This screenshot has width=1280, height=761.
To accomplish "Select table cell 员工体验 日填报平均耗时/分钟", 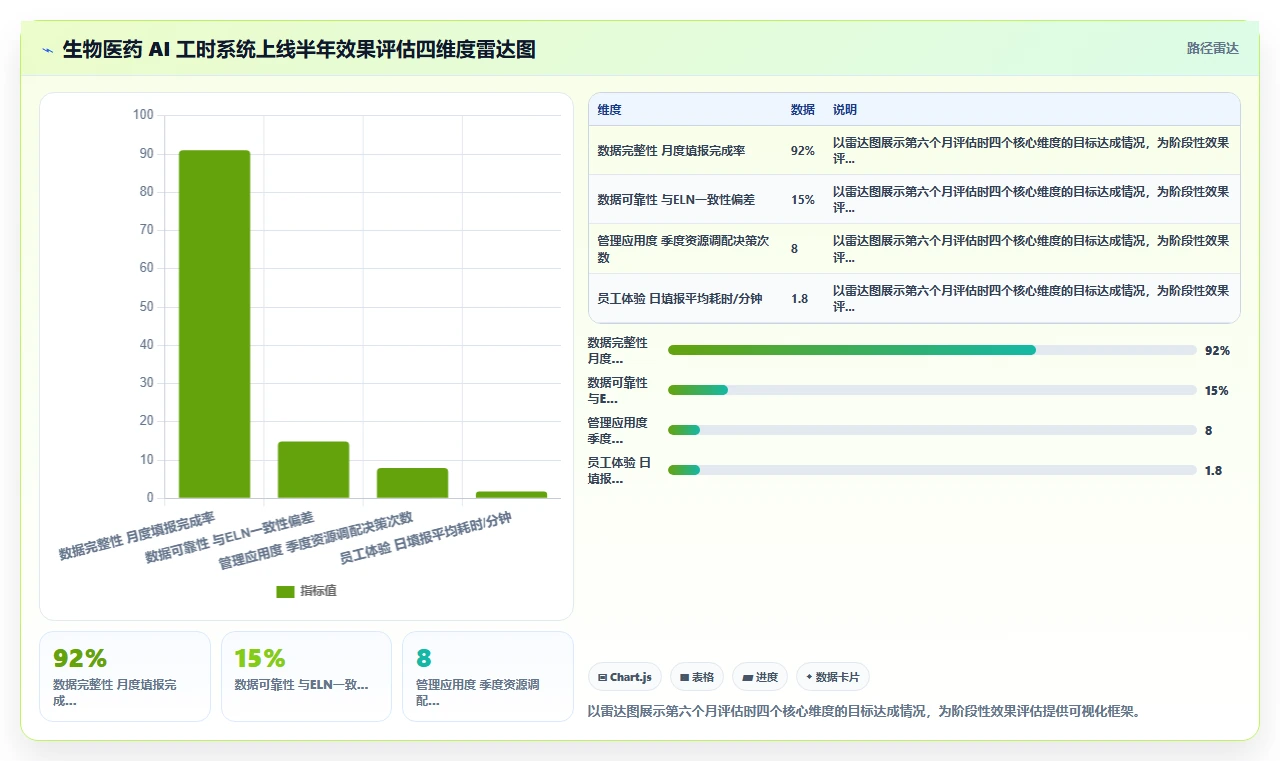I will point(685,299).
